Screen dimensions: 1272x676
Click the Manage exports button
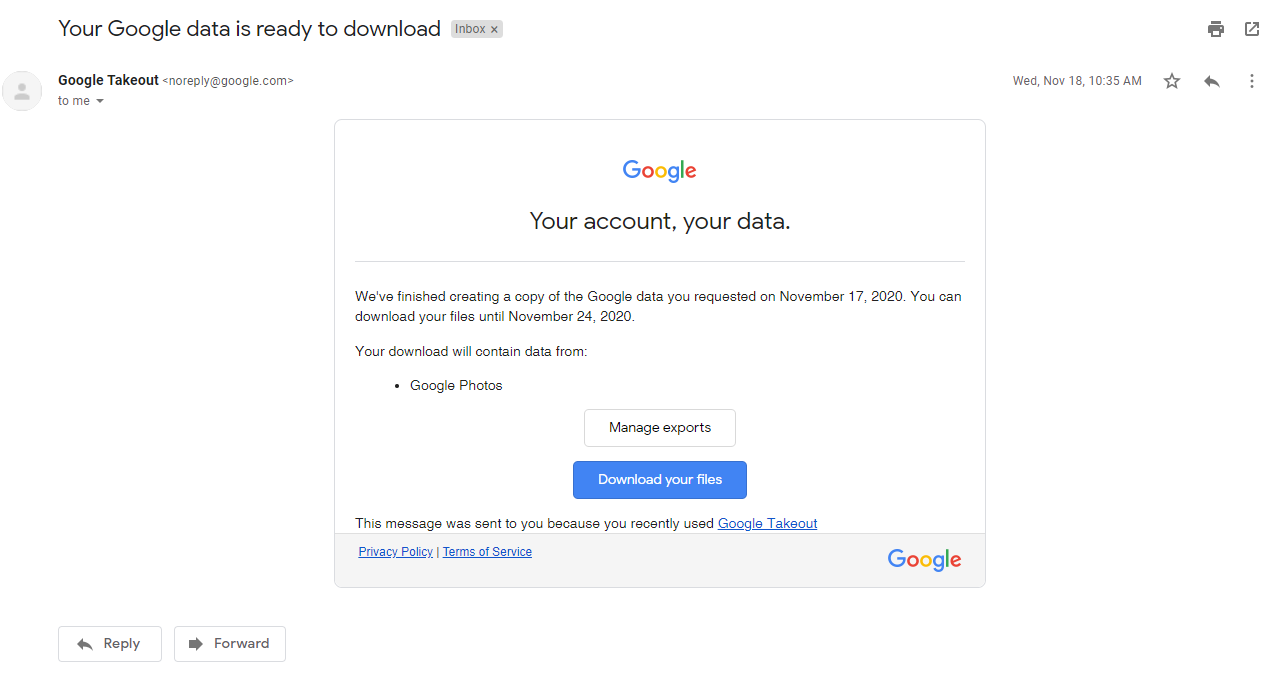click(660, 428)
